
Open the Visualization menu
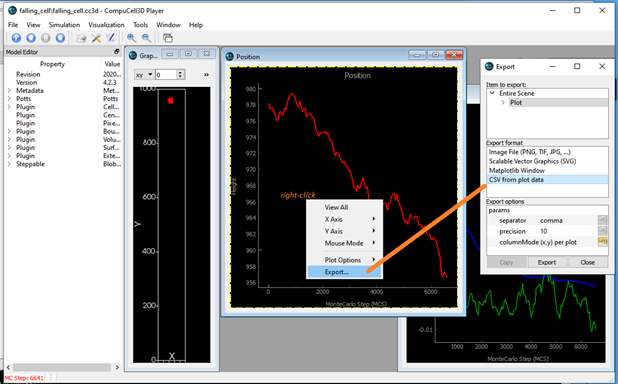106,25
